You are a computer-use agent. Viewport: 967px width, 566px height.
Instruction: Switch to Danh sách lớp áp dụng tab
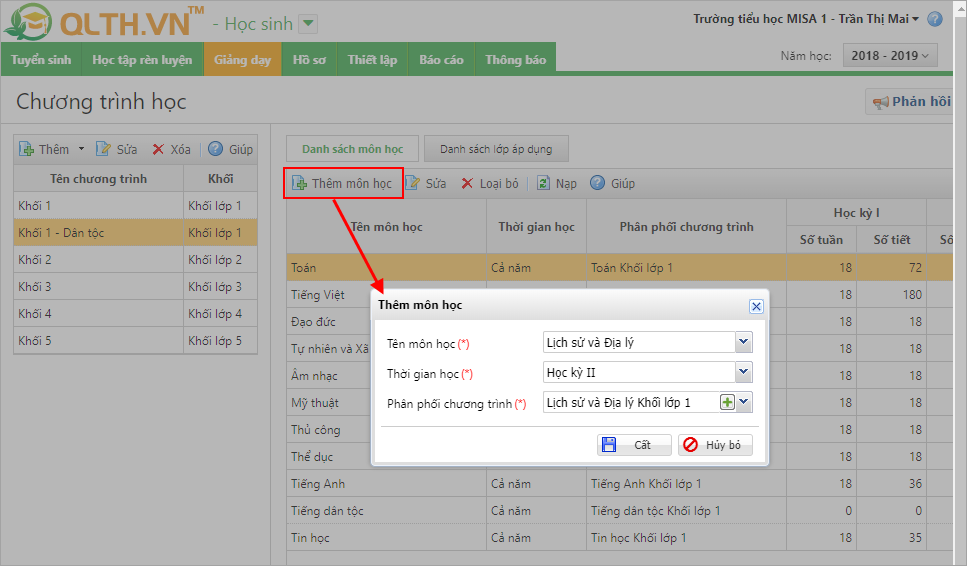pos(496,149)
